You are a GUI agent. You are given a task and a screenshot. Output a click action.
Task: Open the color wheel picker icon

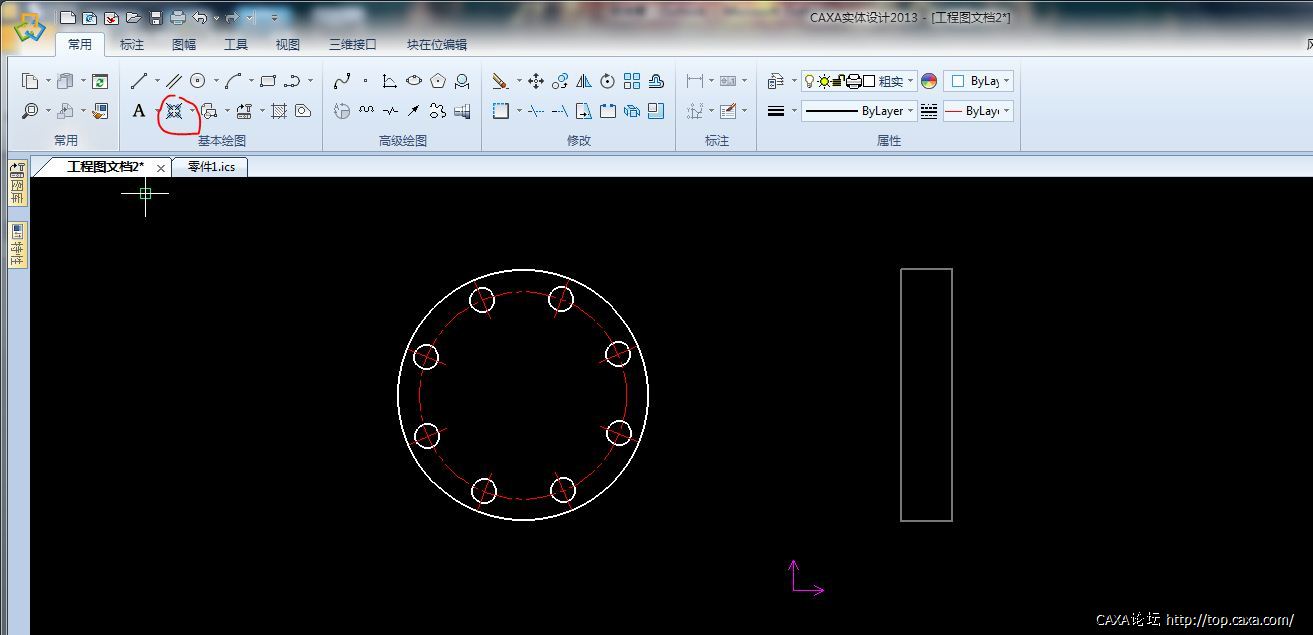(929, 81)
